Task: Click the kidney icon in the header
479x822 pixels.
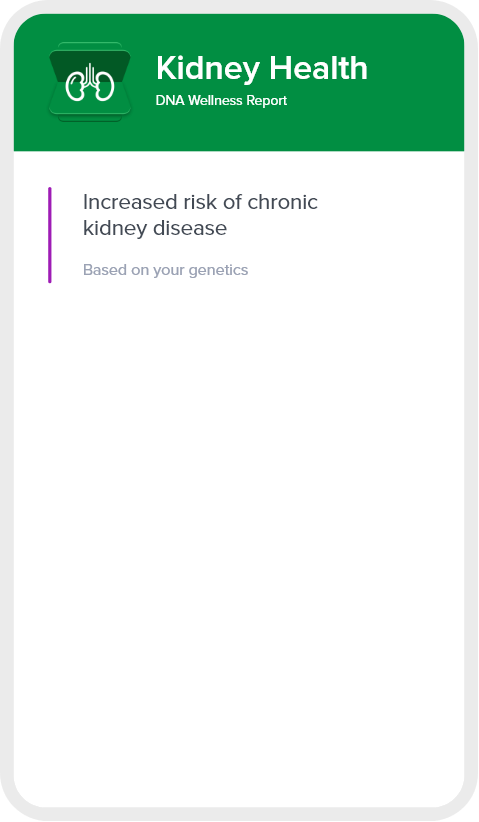Action: 90,82
